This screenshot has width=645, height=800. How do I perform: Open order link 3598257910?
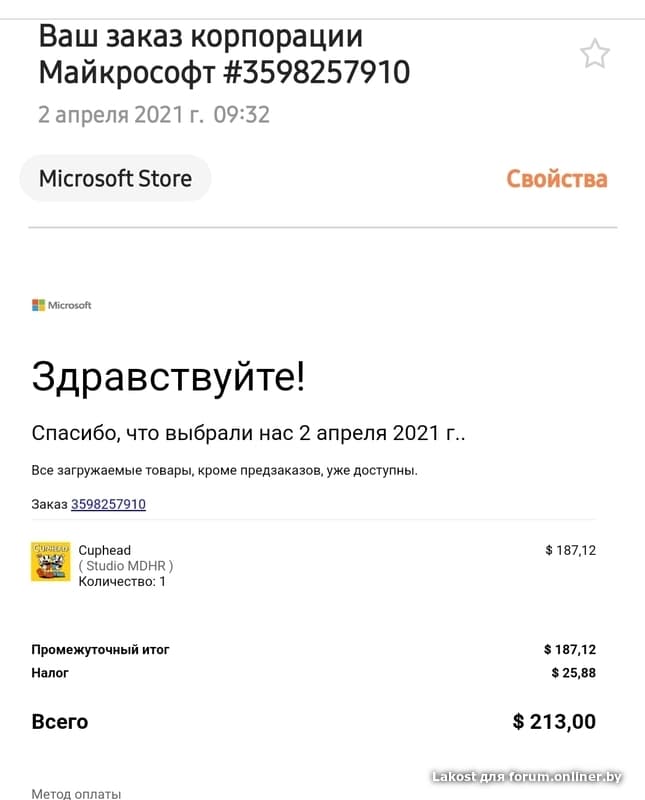pos(108,504)
